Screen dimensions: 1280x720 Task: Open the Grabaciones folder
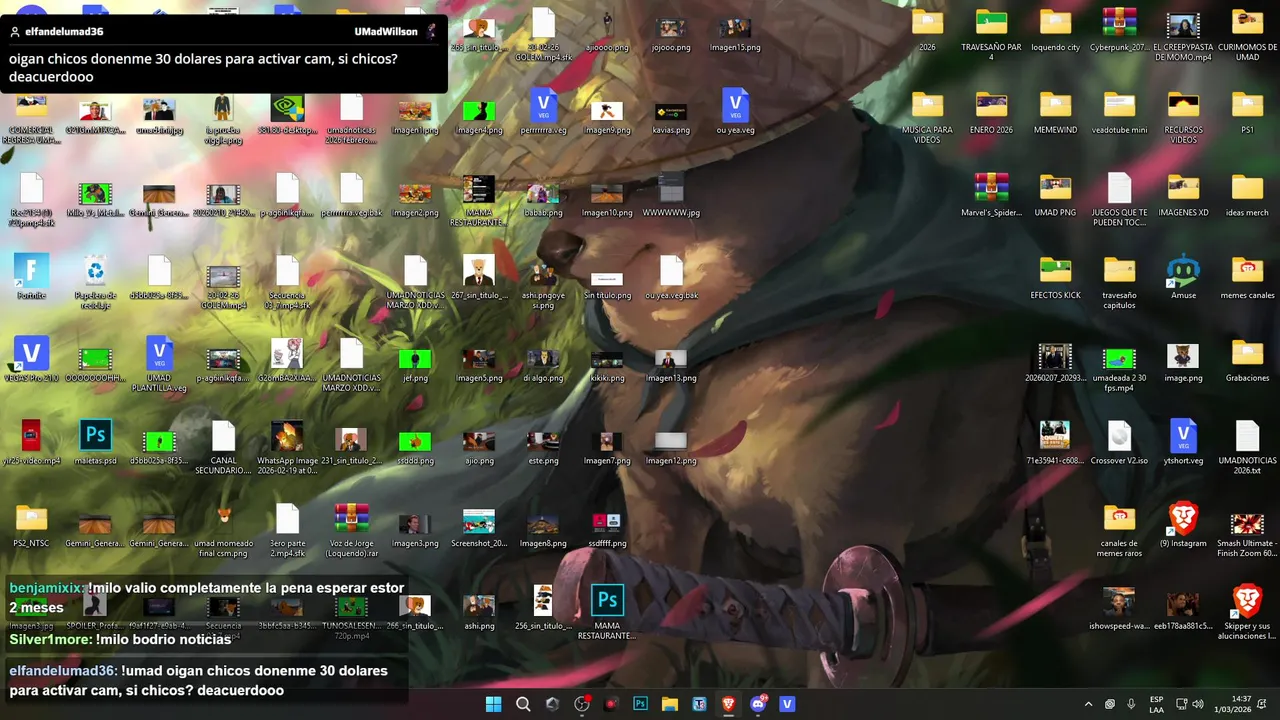(1247, 360)
